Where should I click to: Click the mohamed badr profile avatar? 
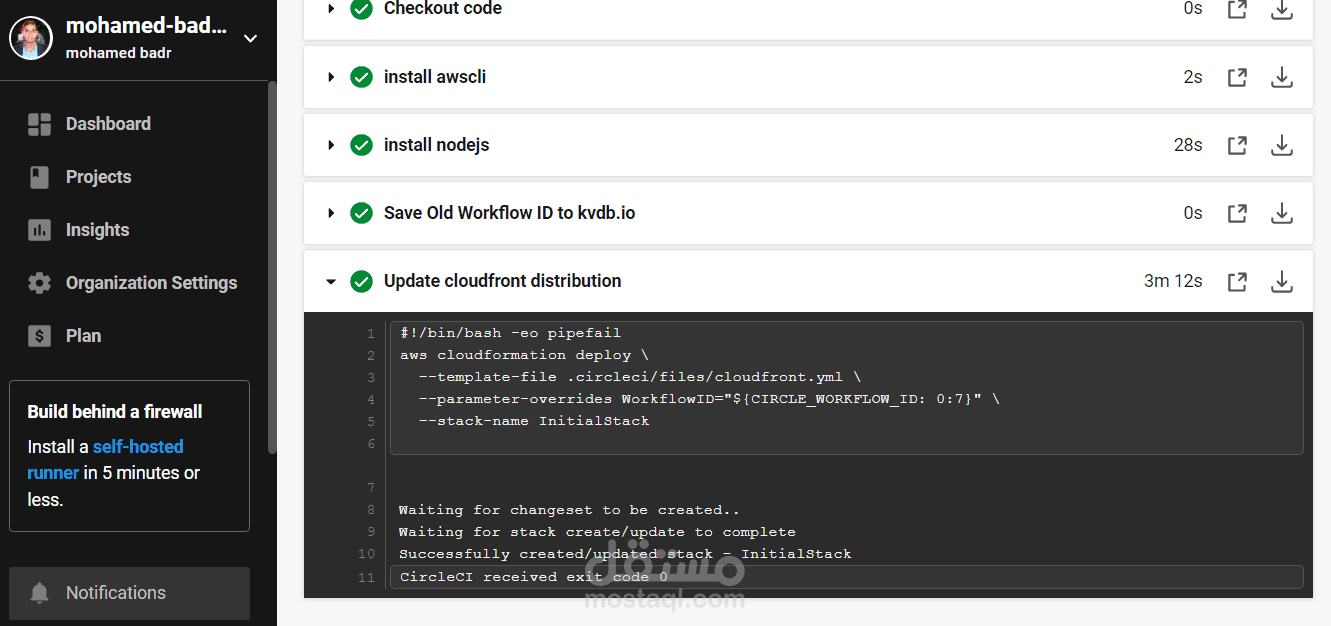click(31, 38)
